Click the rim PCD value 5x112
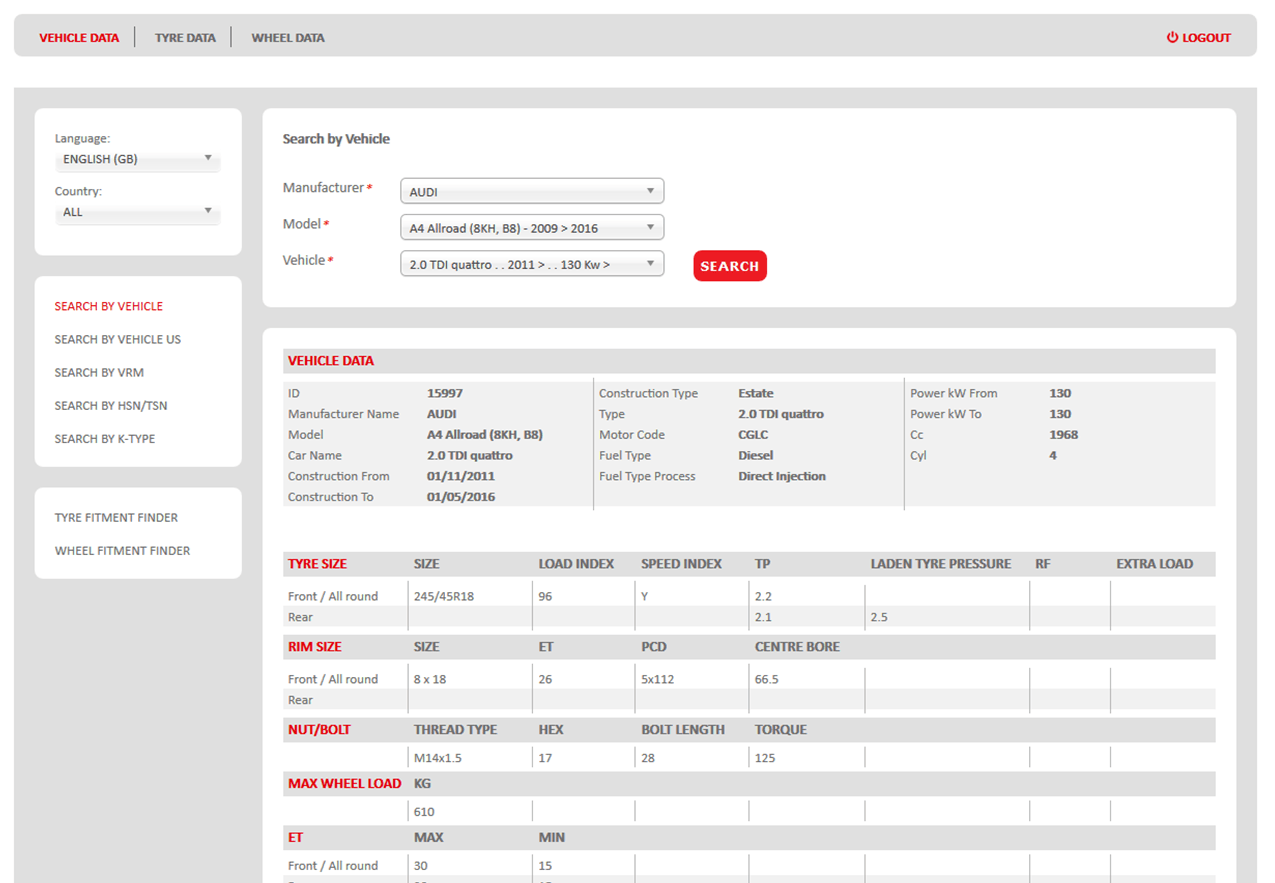Image resolution: width=1275 pixels, height=883 pixels. 658,679
